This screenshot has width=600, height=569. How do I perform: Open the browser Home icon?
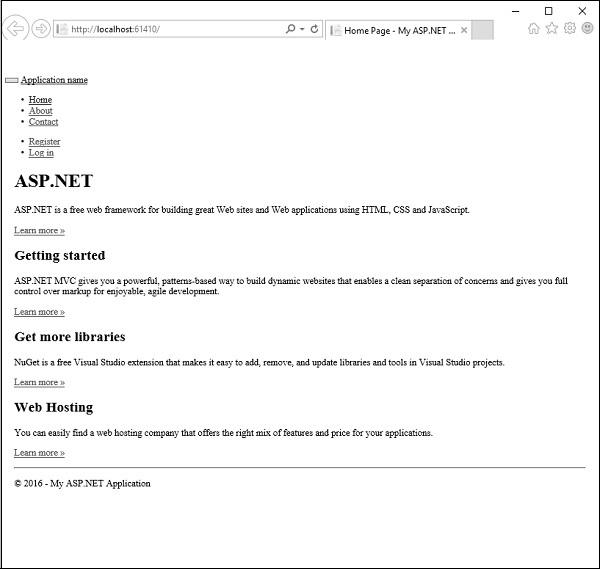pyautogui.click(x=533, y=28)
